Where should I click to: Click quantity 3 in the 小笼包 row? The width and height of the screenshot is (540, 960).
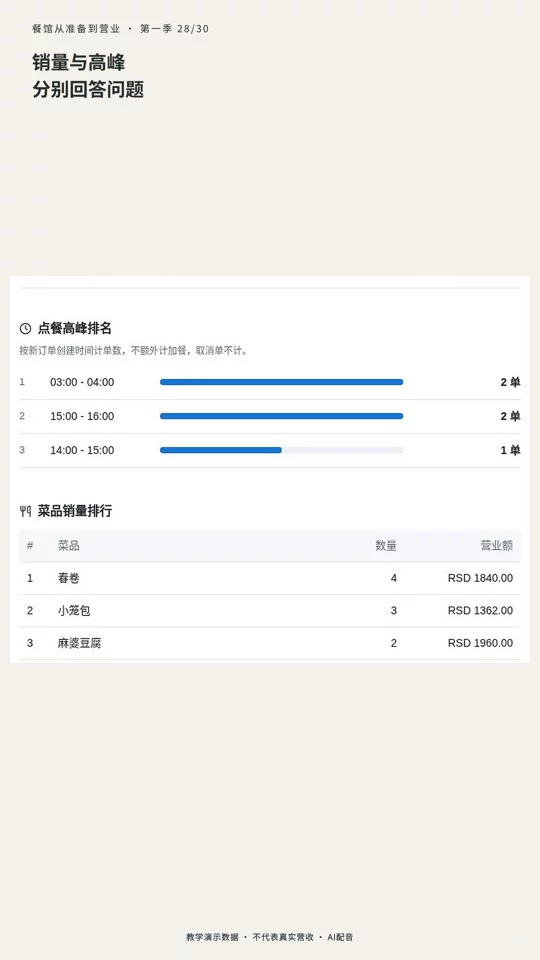pyautogui.click(x=394, y=610)
